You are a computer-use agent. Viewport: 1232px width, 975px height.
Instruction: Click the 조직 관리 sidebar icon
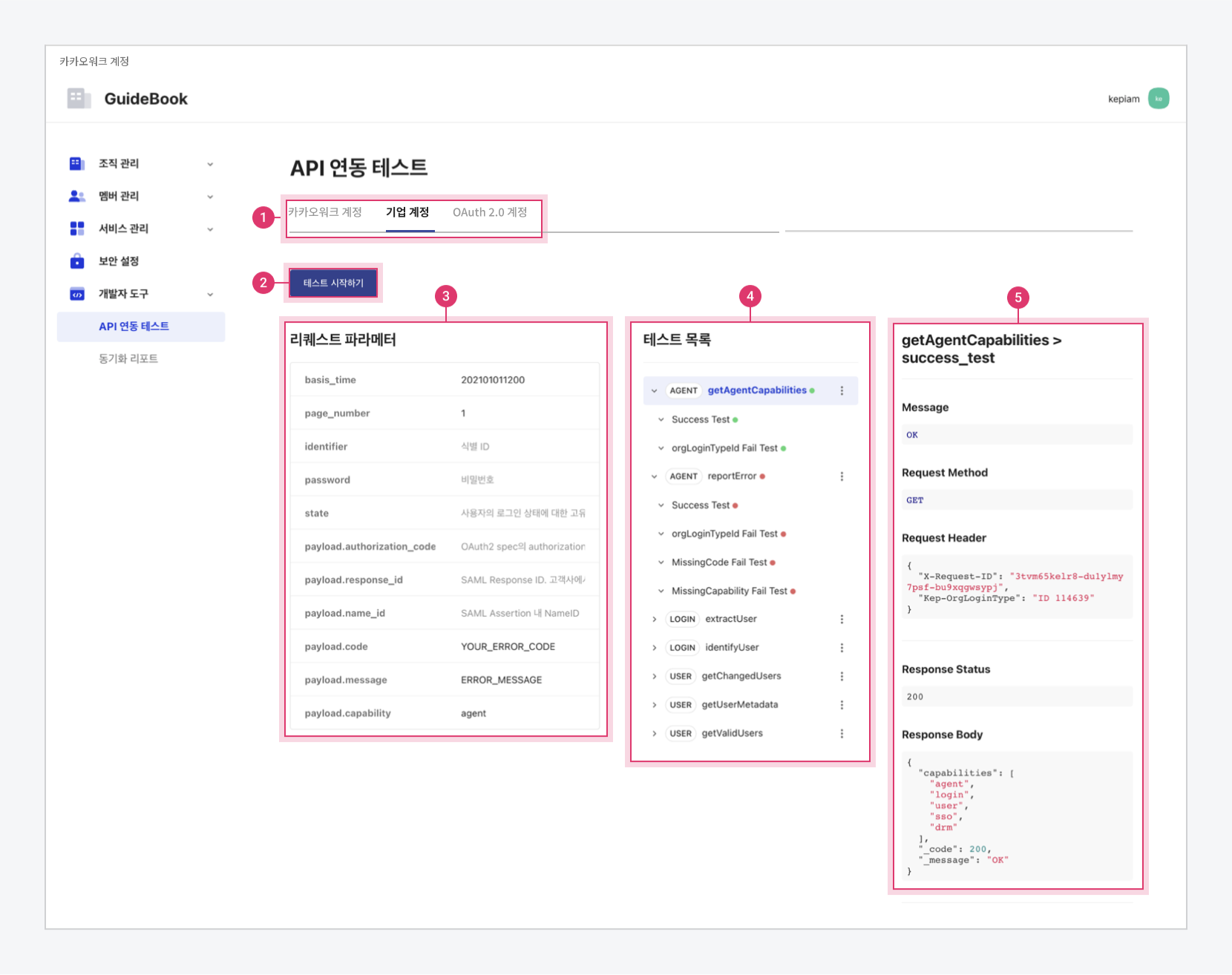tap(76, 163)
